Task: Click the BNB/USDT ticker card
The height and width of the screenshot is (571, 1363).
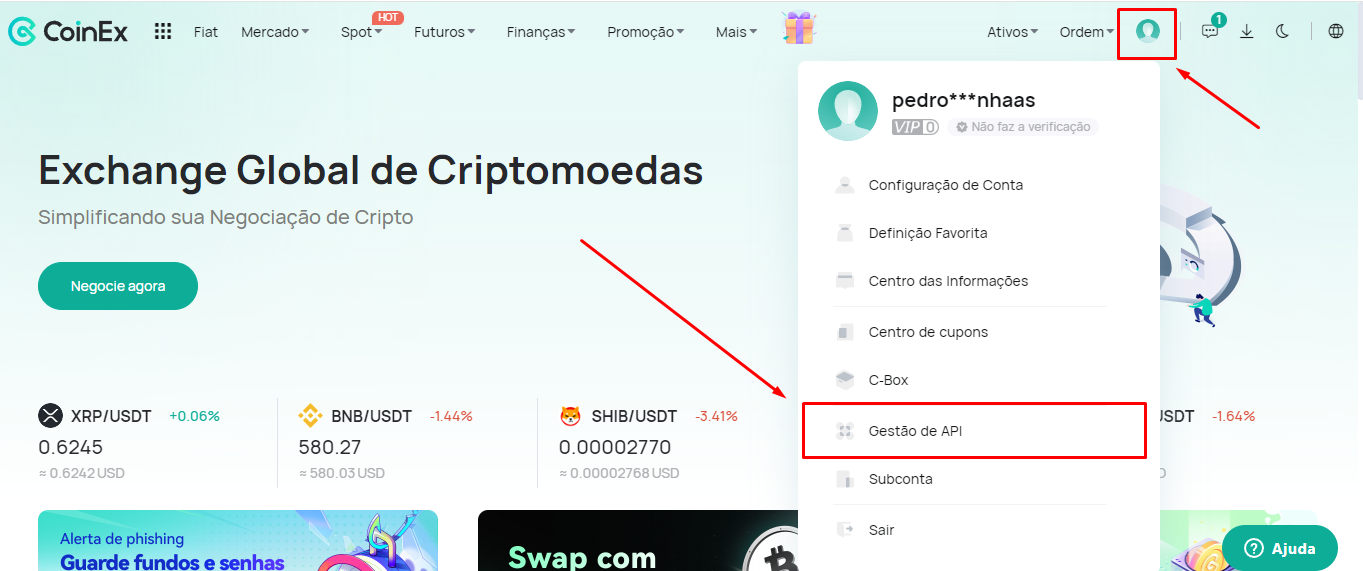Action: [408, 444]
